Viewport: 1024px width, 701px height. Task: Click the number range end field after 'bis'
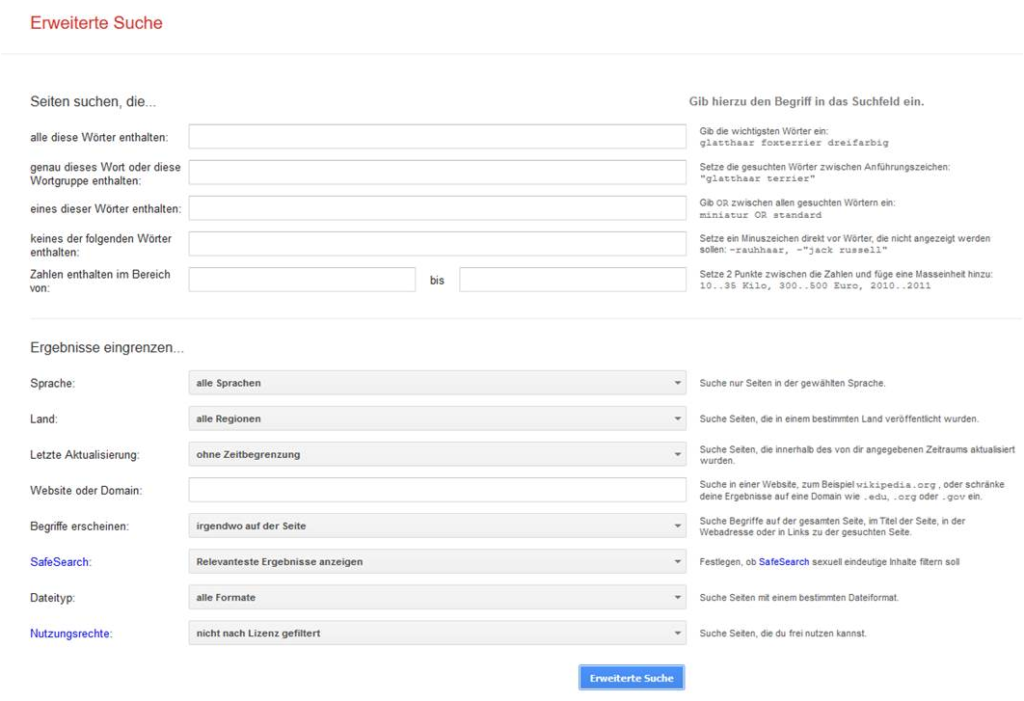coord(572,280)
